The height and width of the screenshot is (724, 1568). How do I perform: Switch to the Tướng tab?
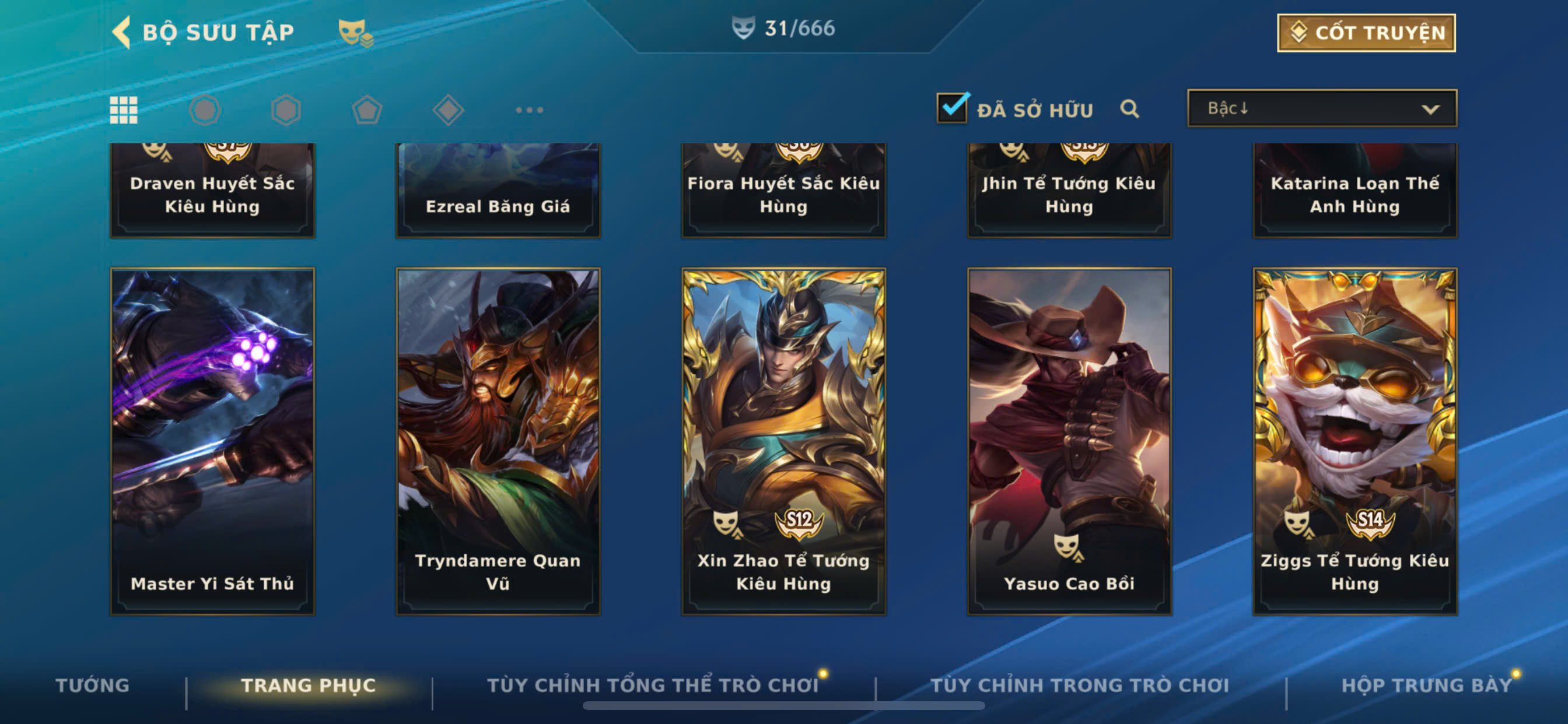[x=93, y=685]
